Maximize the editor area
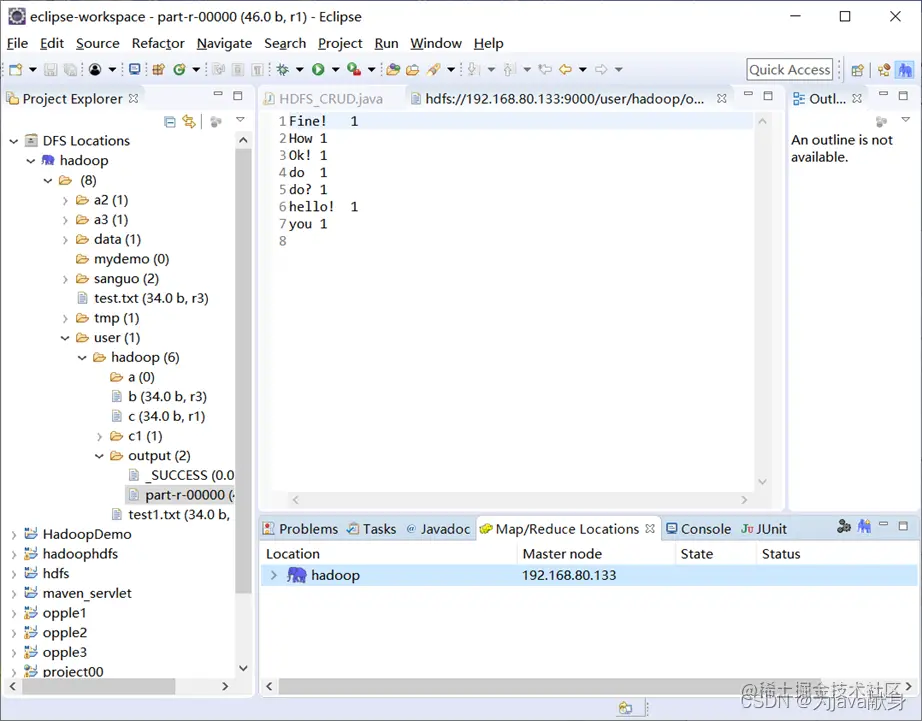922x721 pixels. coord(768,95)
